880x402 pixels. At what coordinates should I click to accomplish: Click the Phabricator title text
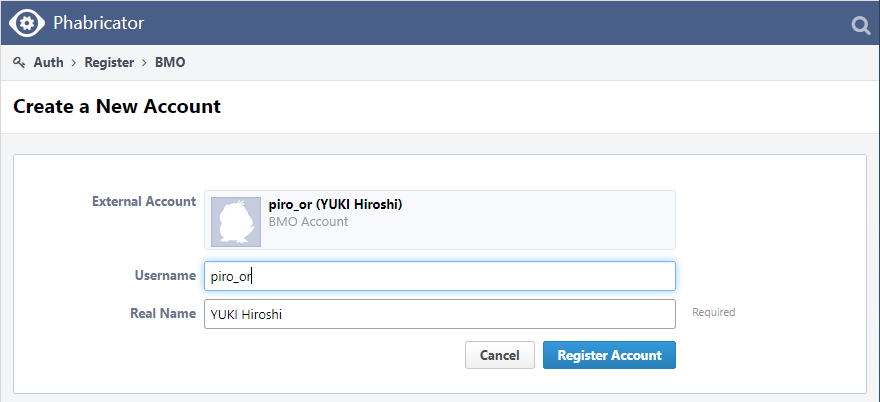tap(100, 24)
